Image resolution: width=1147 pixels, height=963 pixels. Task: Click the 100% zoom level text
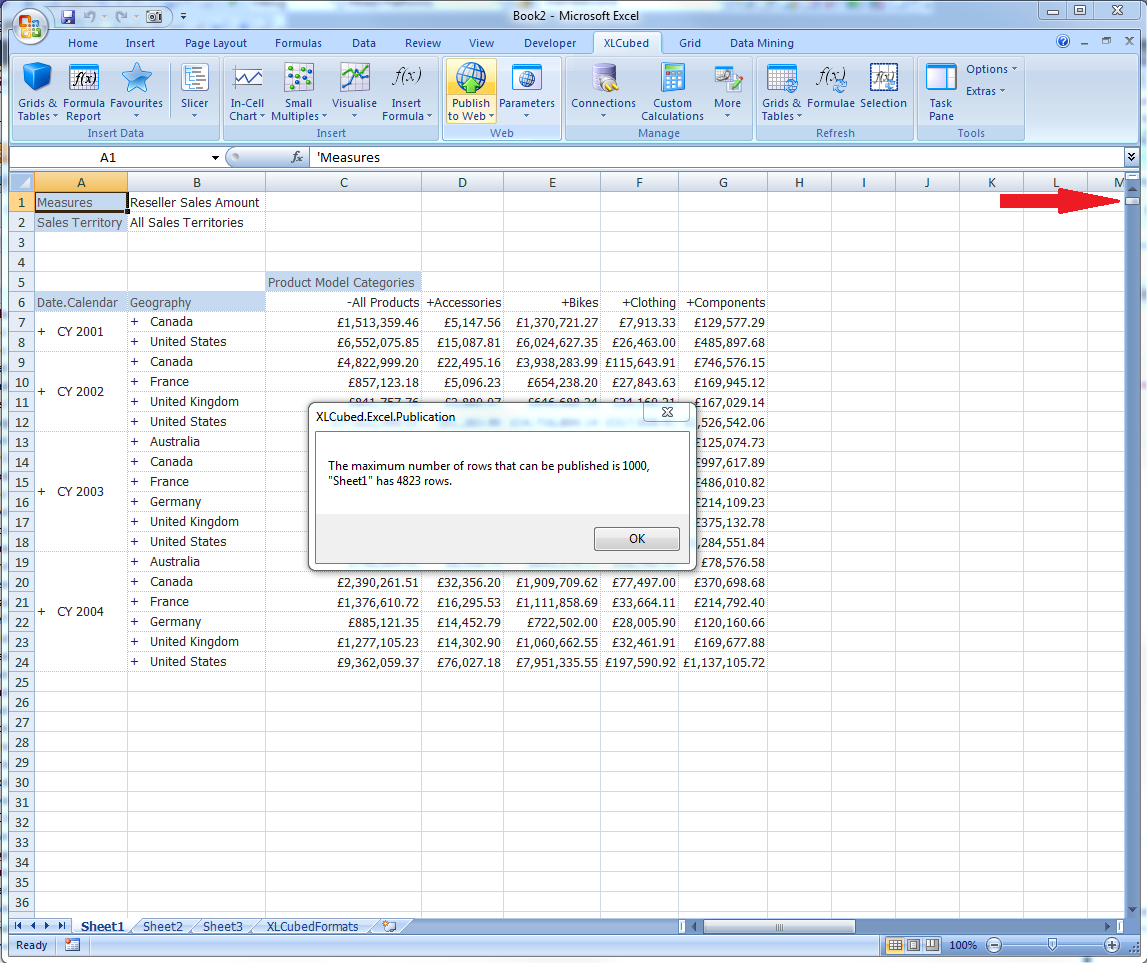[x=963, y=945]
